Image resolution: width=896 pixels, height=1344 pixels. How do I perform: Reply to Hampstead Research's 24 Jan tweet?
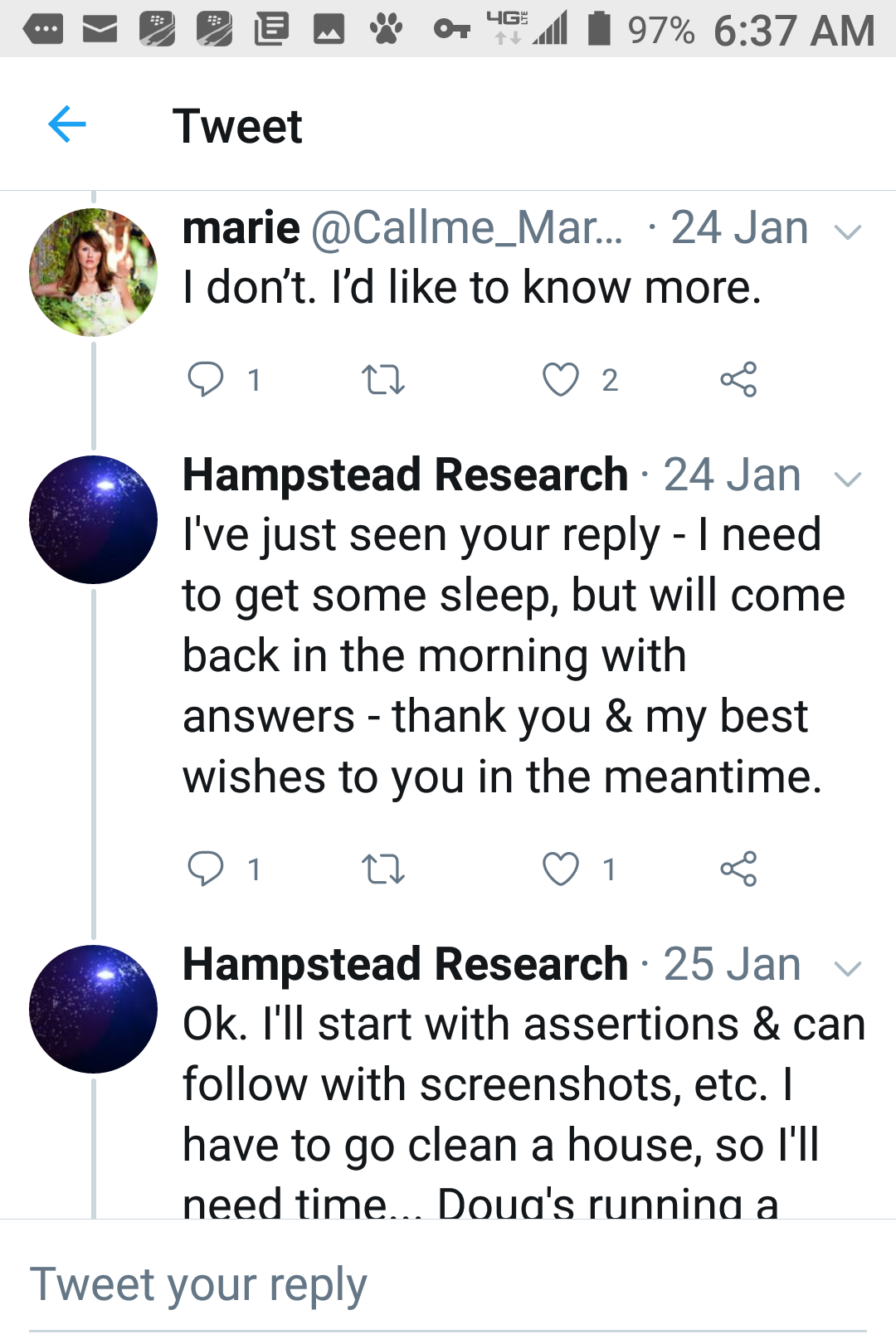206,869
